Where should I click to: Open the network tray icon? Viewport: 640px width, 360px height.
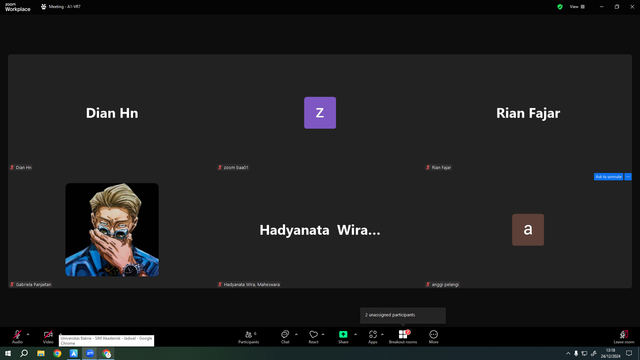(x=584, y=353)
